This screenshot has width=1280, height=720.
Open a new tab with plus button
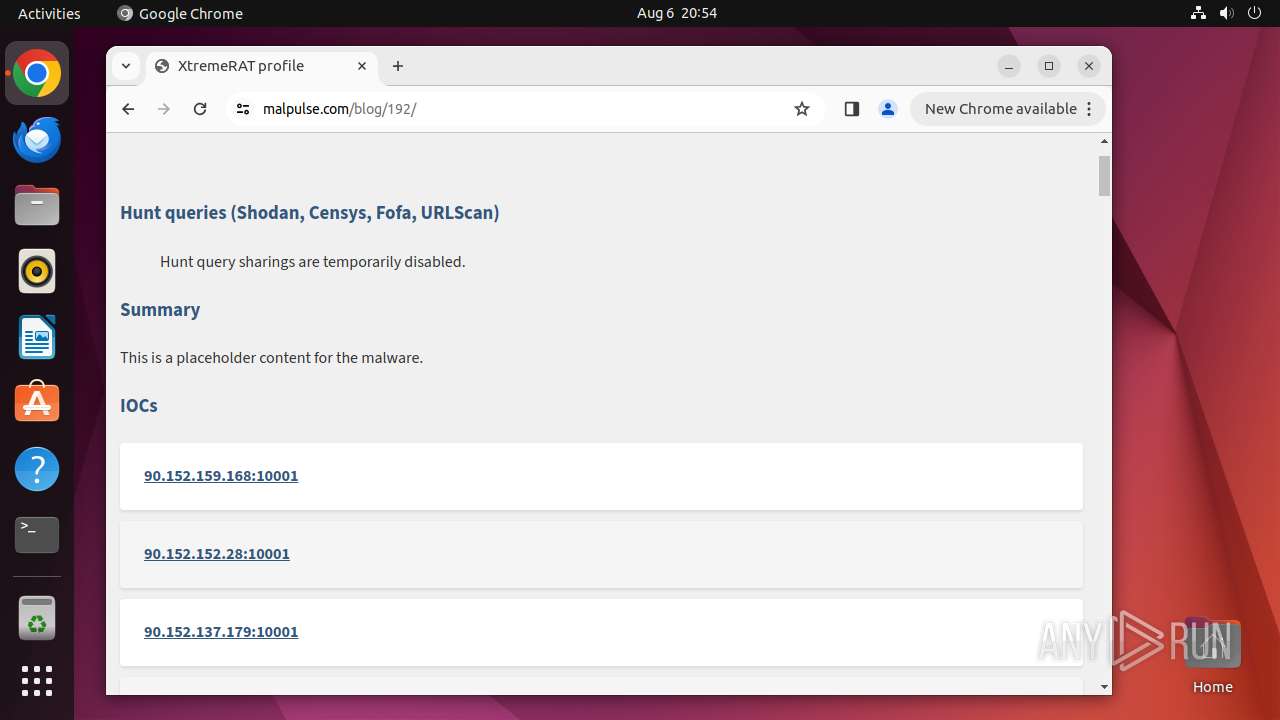coord(398,66)
